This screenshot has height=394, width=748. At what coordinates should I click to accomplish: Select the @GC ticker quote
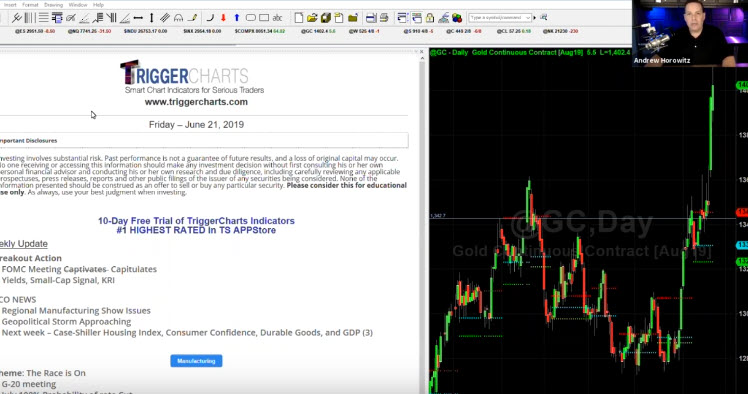[x=318, y=31]
